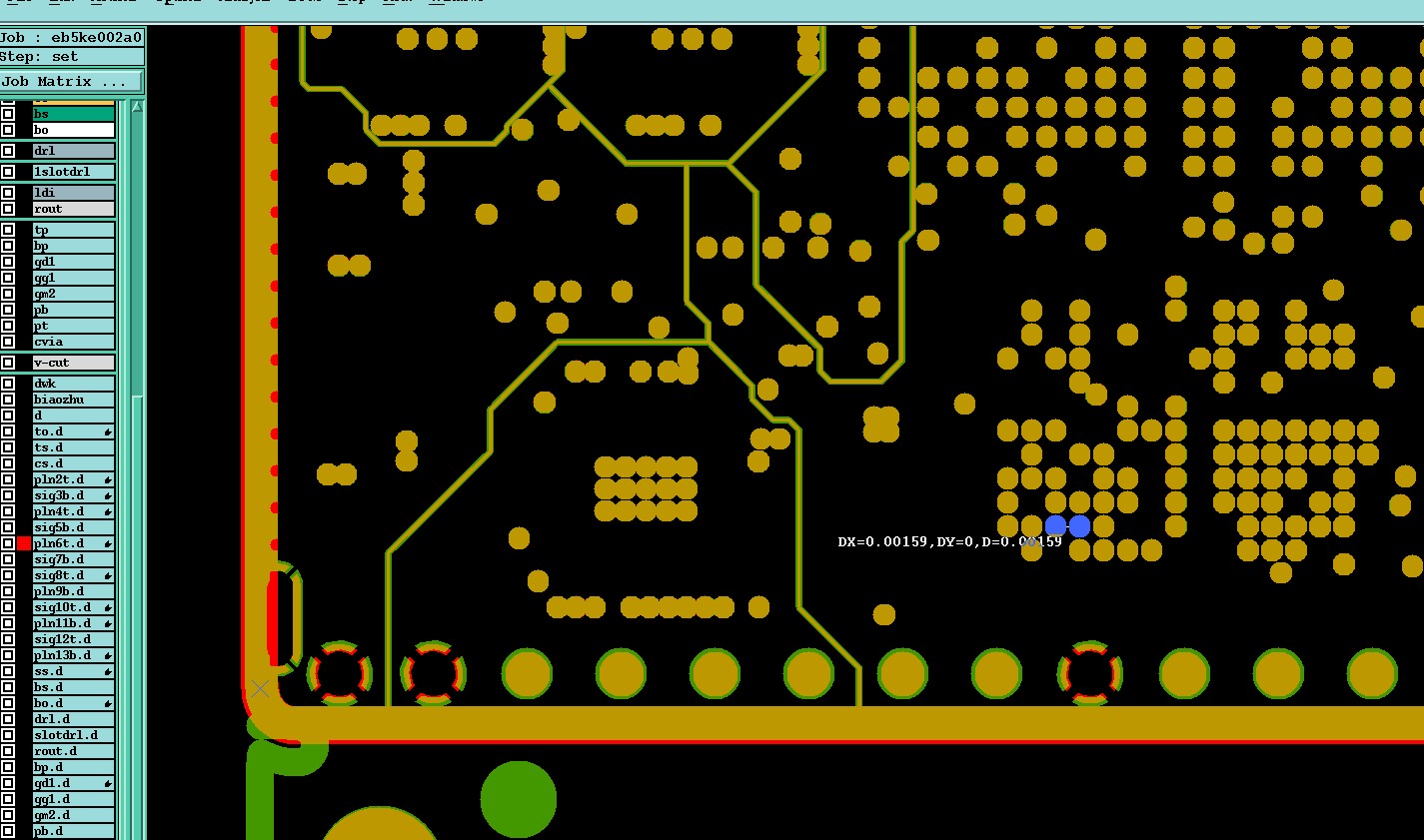Select the 1slotdrl layer name
The image size is (1424, 840).
pyautogui.click(x=74, y=172)
